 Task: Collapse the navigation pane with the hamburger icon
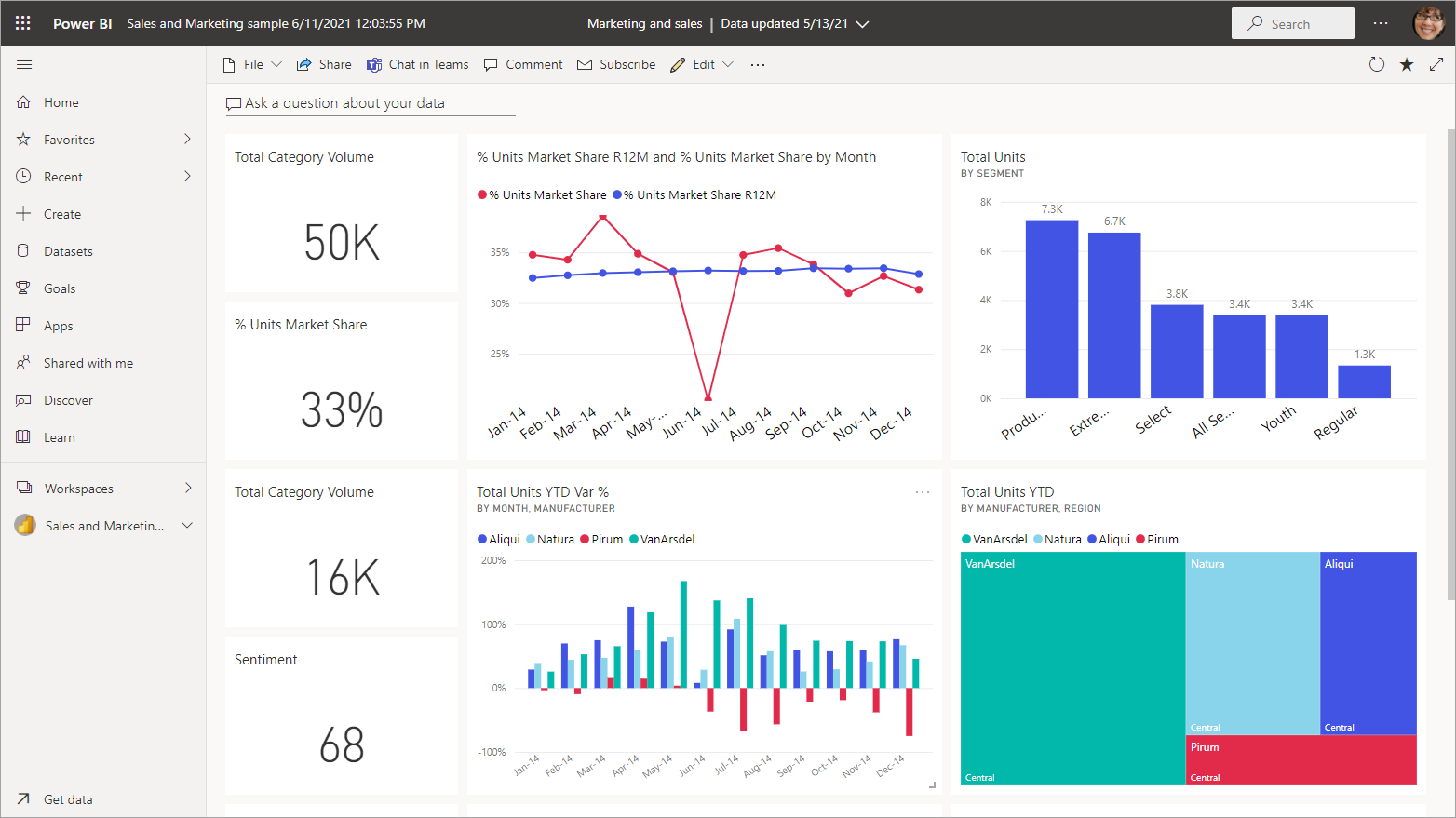coord(24,64)
